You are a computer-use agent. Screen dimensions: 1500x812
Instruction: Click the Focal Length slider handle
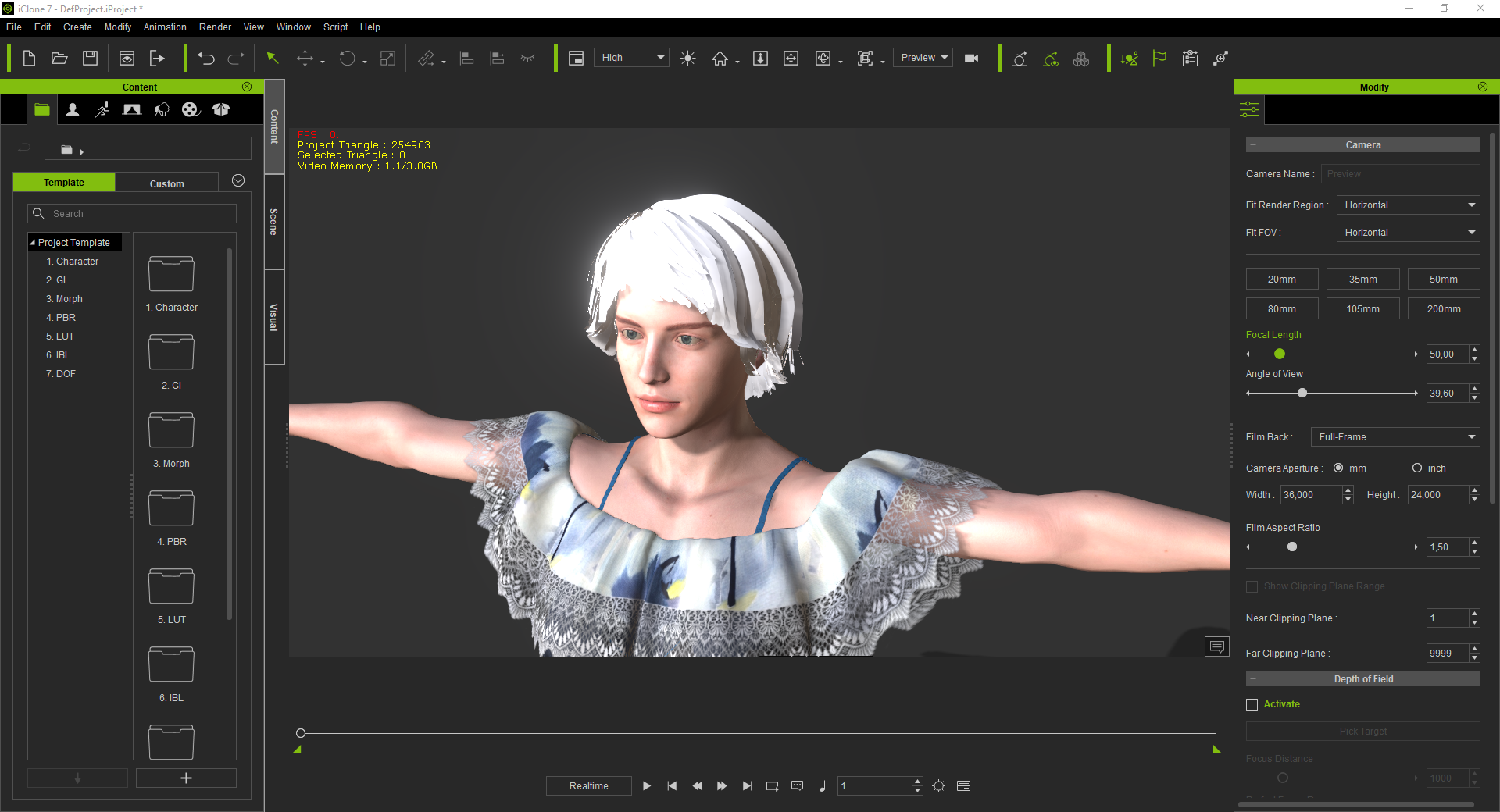click(1280, 354)
